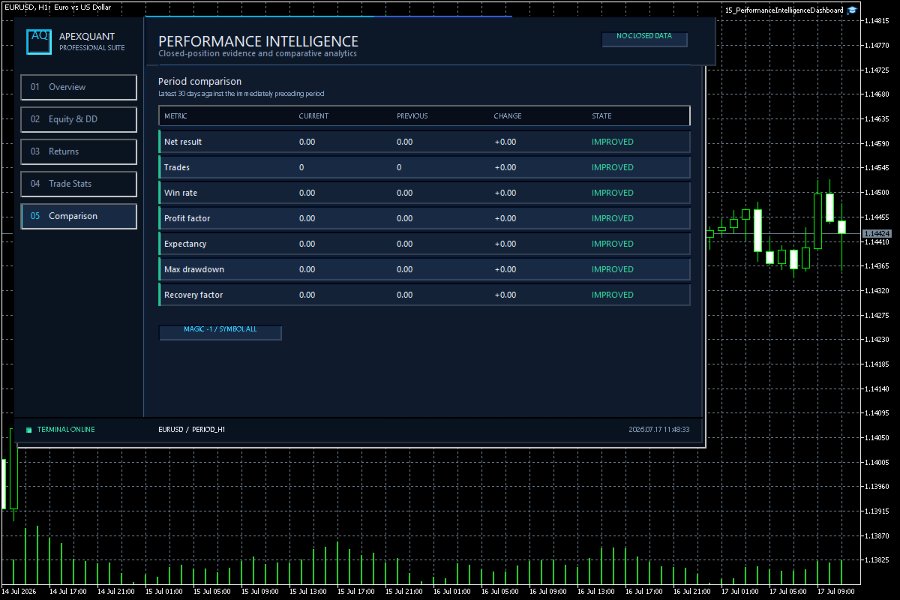
Task: Click the 1.14500 price scale label
Action: pos(876,192)
